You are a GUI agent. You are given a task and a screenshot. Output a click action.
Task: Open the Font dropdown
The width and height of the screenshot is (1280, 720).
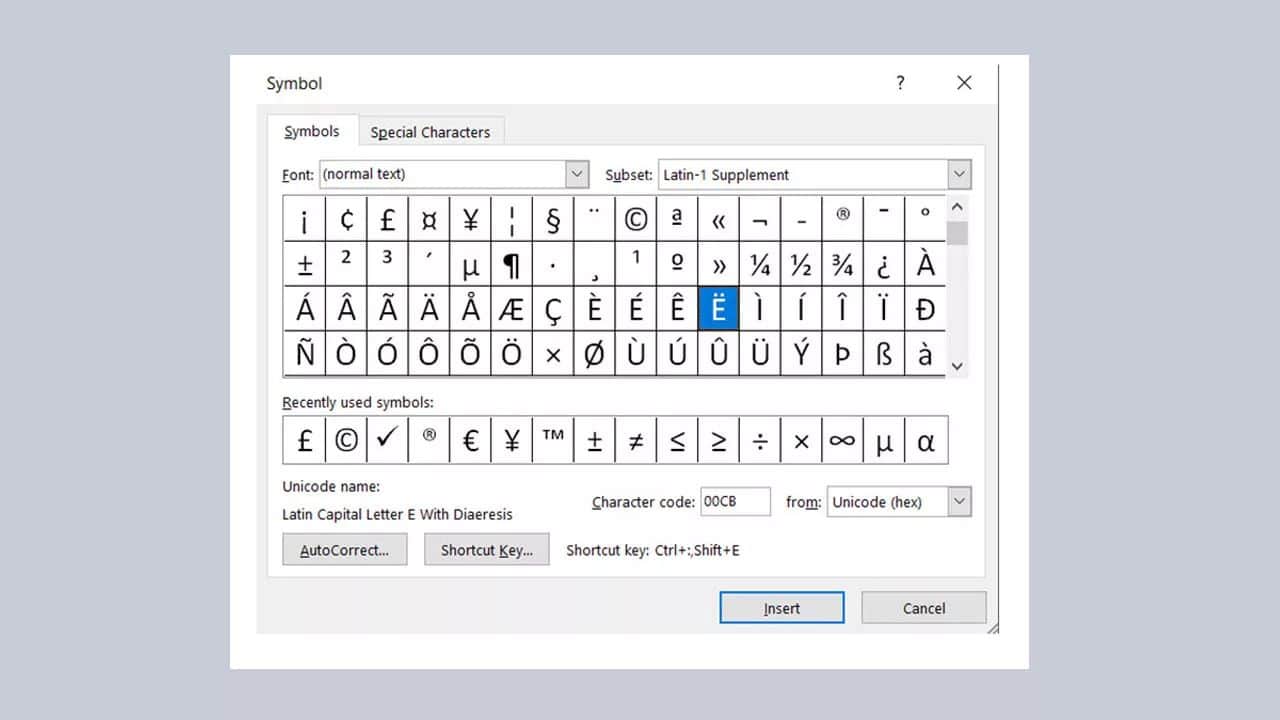[575, 174]
